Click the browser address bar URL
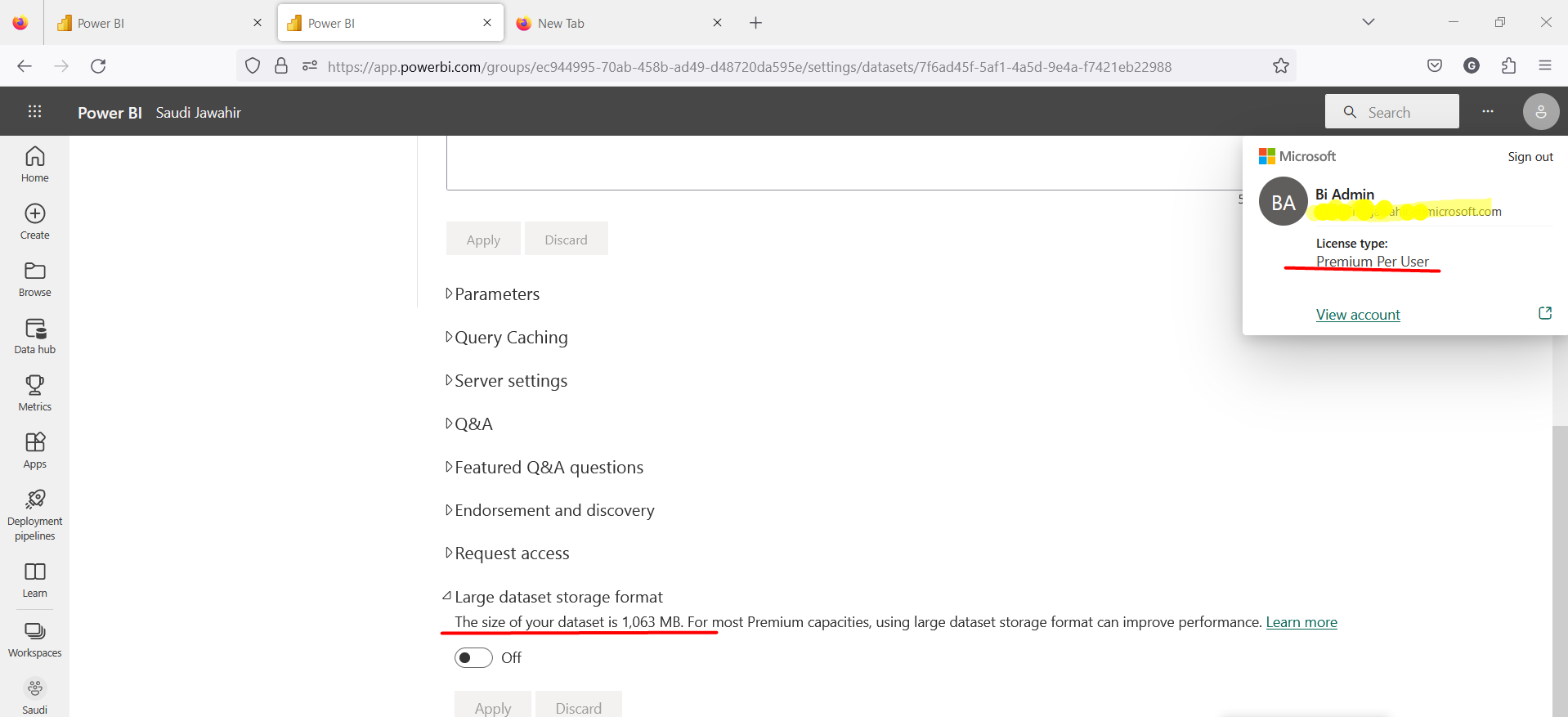Image resolution: width=1568 pixels, height=717 pixels. pos(749,67)
